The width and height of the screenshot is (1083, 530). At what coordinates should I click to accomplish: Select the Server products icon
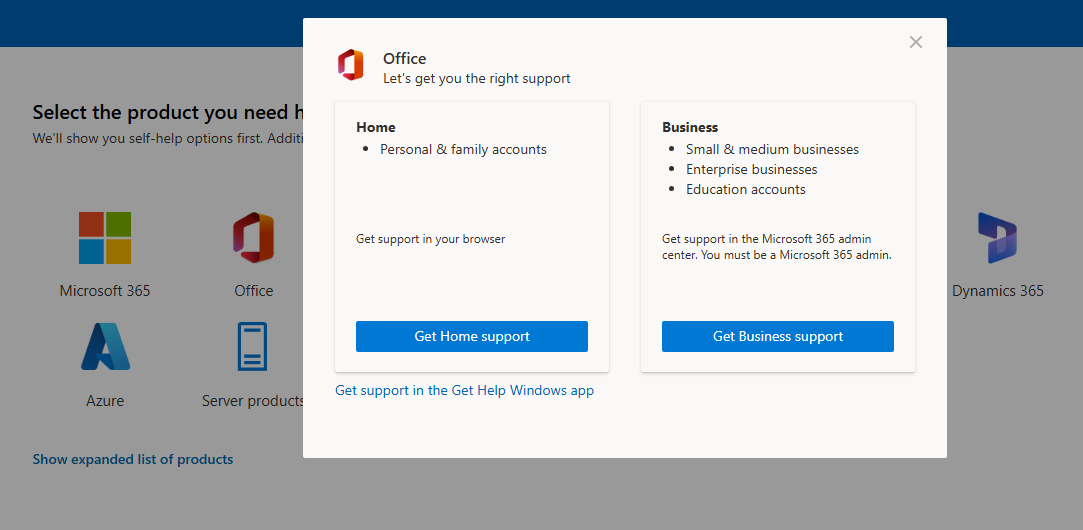tap(252, 347)
